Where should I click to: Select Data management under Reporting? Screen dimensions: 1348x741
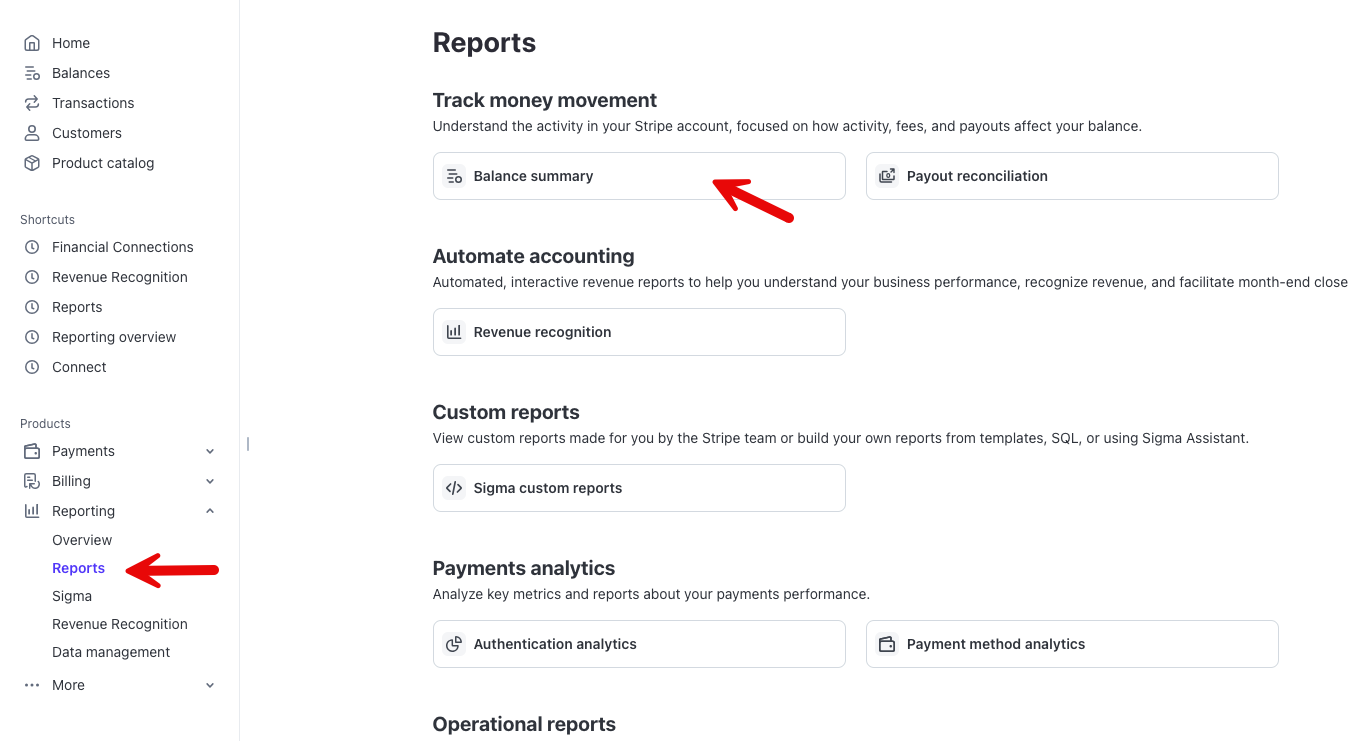coord(111,652)
